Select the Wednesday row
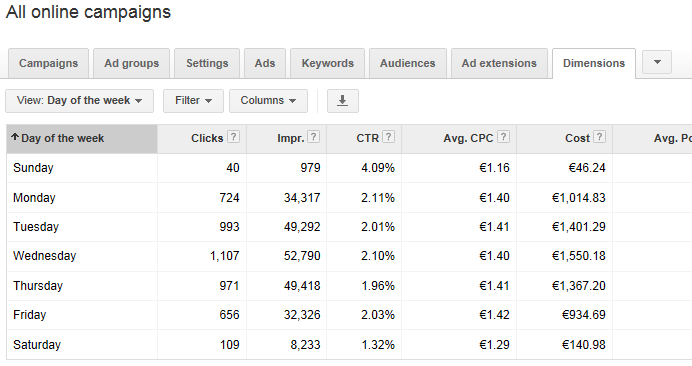 [349, 256]
